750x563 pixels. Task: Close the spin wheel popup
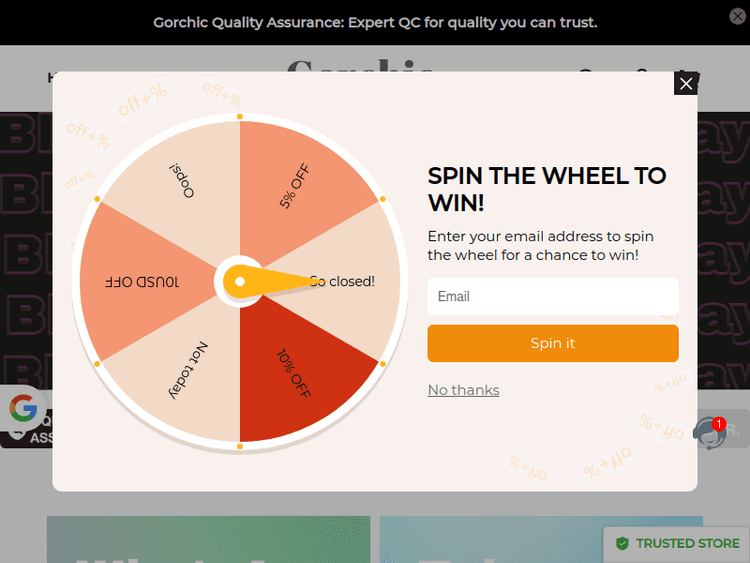pyautogui.click(x=685, y=84)
